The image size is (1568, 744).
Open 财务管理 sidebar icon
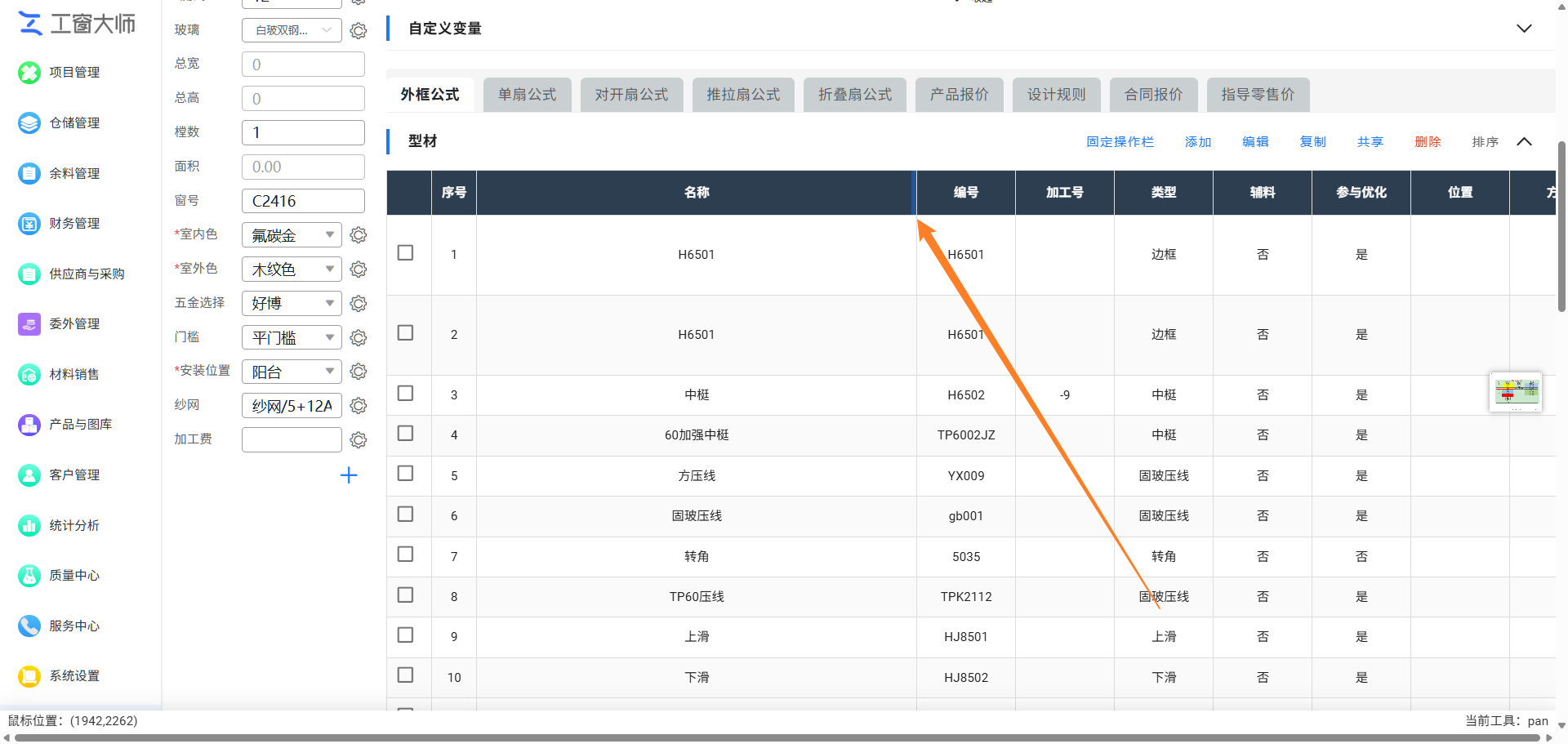[29, 224]
